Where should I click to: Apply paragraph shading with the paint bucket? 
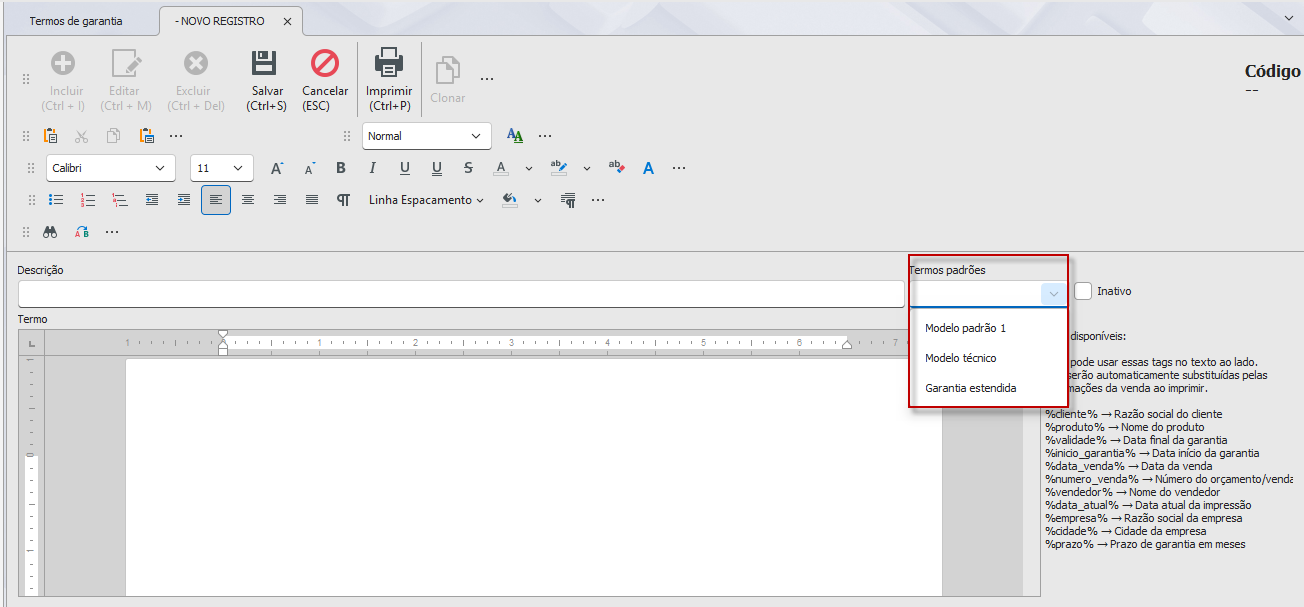(x=510, y=200)
